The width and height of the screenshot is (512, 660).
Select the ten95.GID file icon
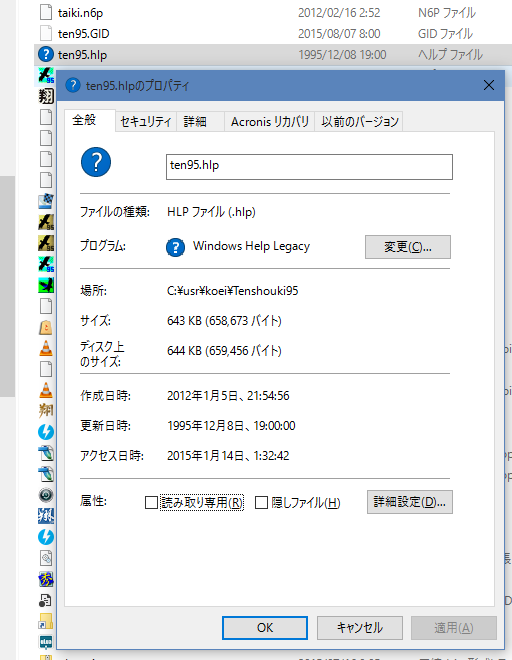[x=46, y=33]
